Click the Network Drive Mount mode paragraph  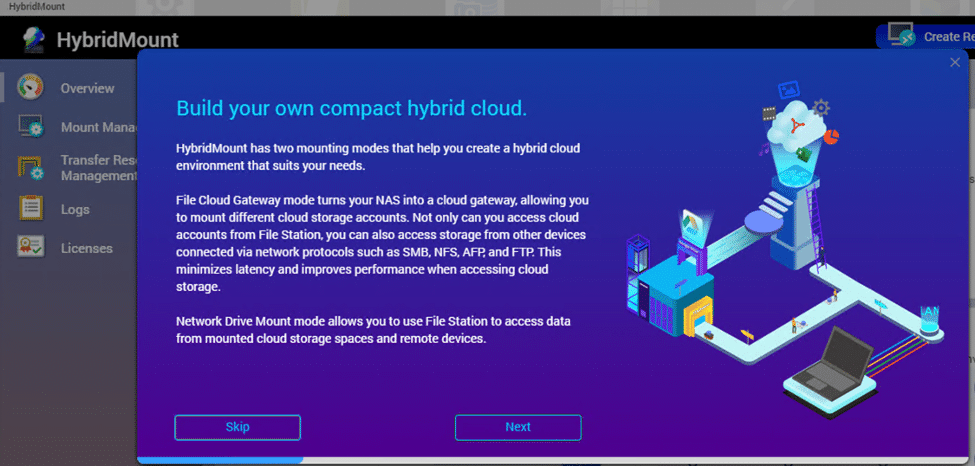coord(373,331)
